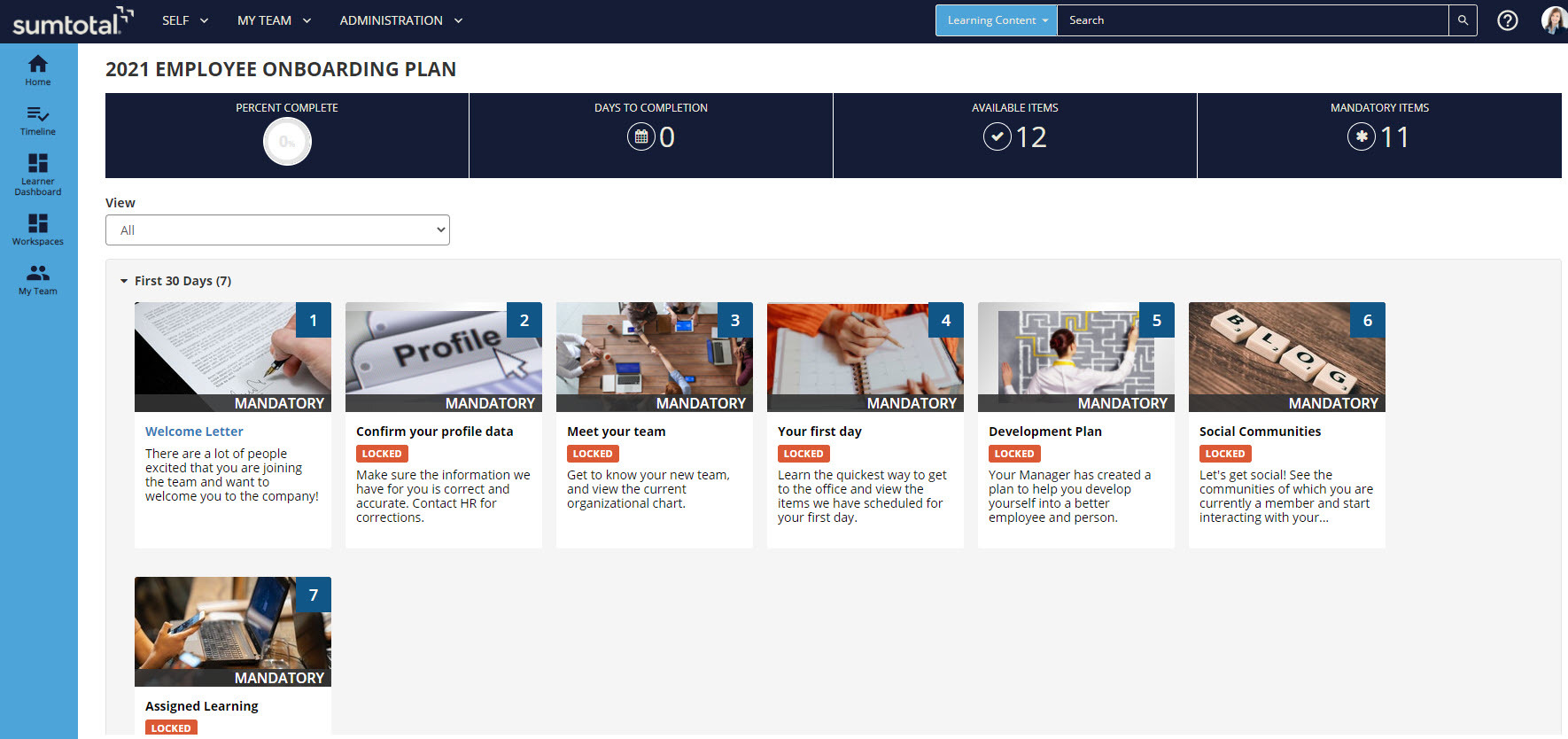The image size is (1568, 739).
Task: Open the SELF menu
Action: 184,20
